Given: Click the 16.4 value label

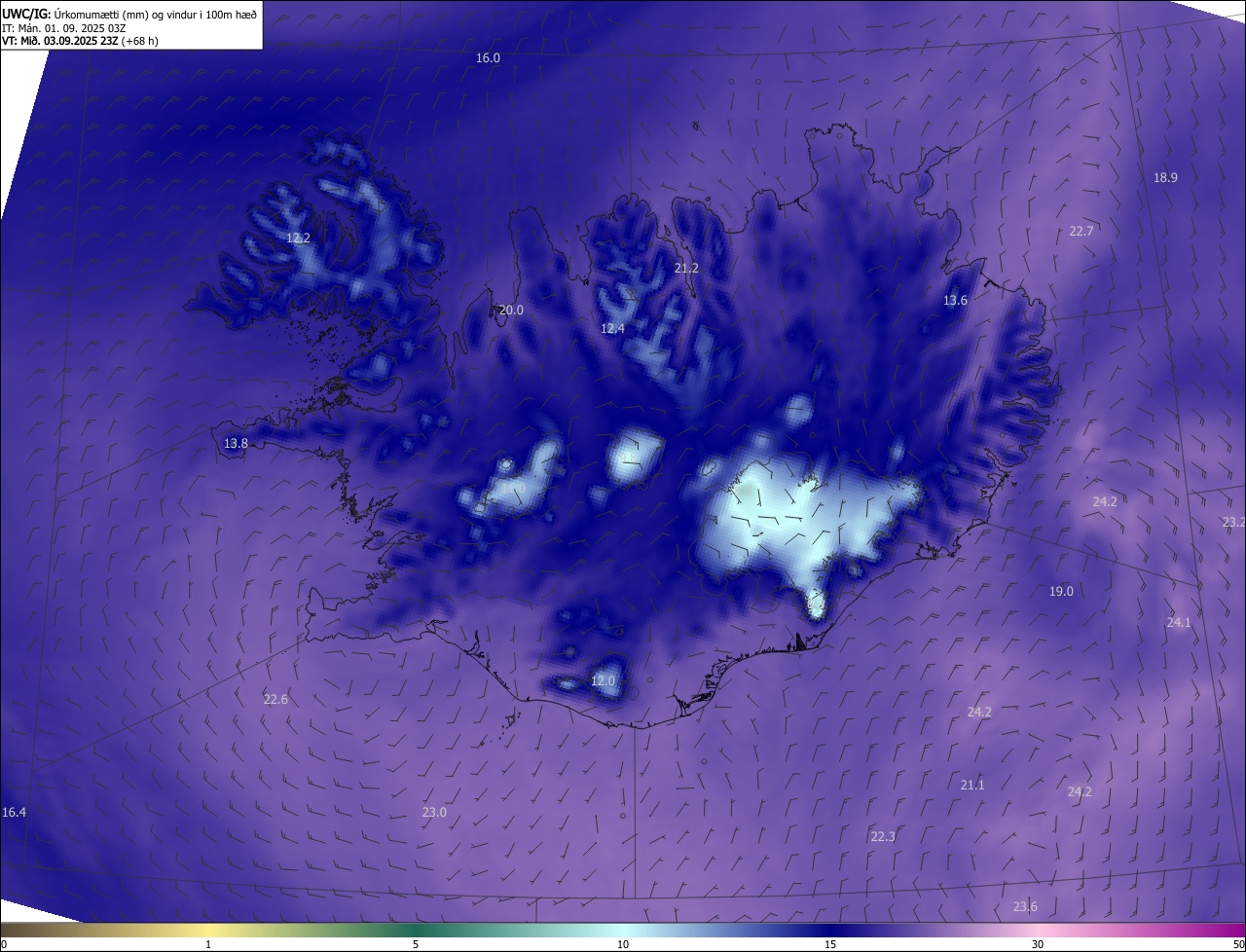Looking at the screenshot, I should (x=15, y=813).
